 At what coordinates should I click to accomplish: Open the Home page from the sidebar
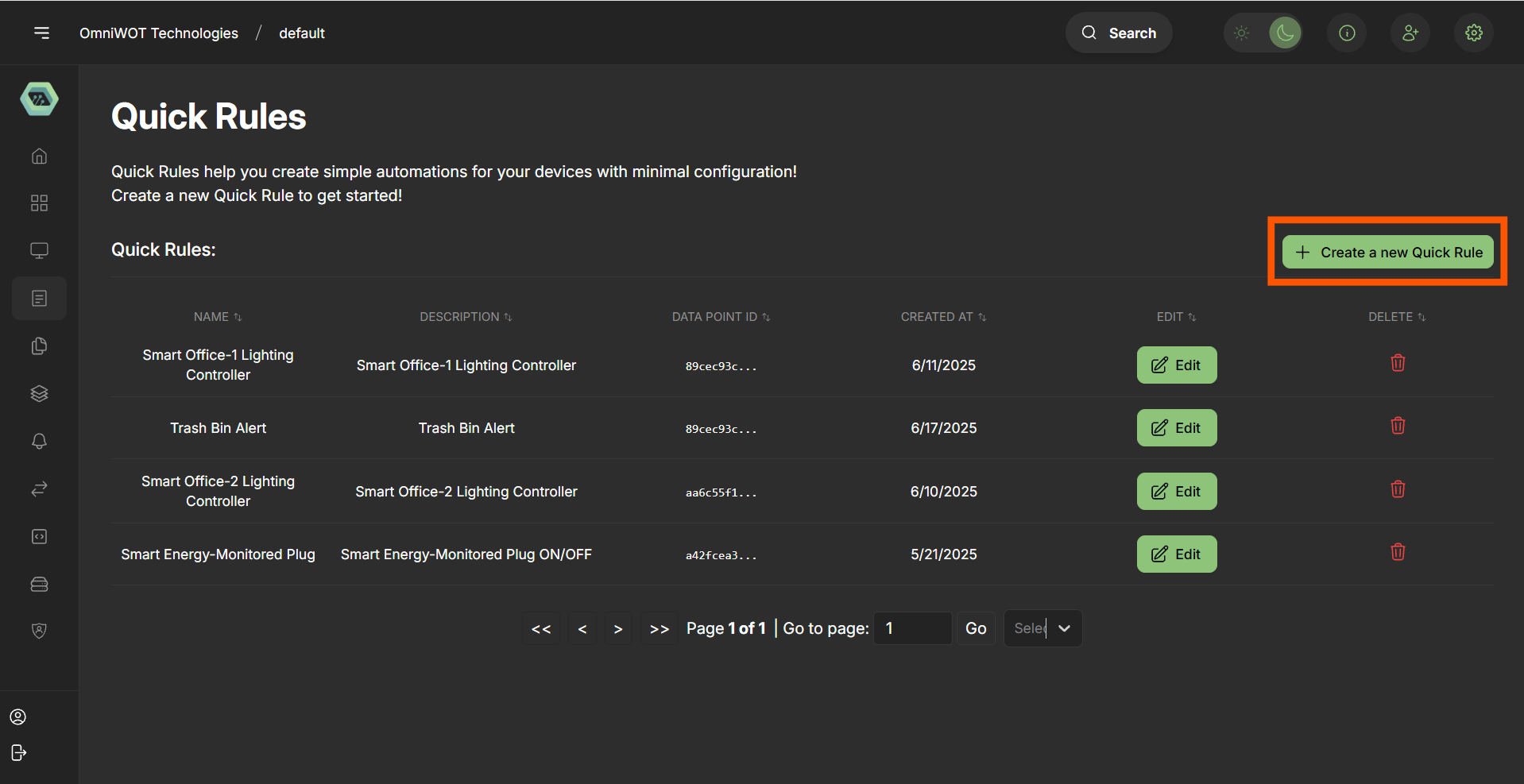39,156
